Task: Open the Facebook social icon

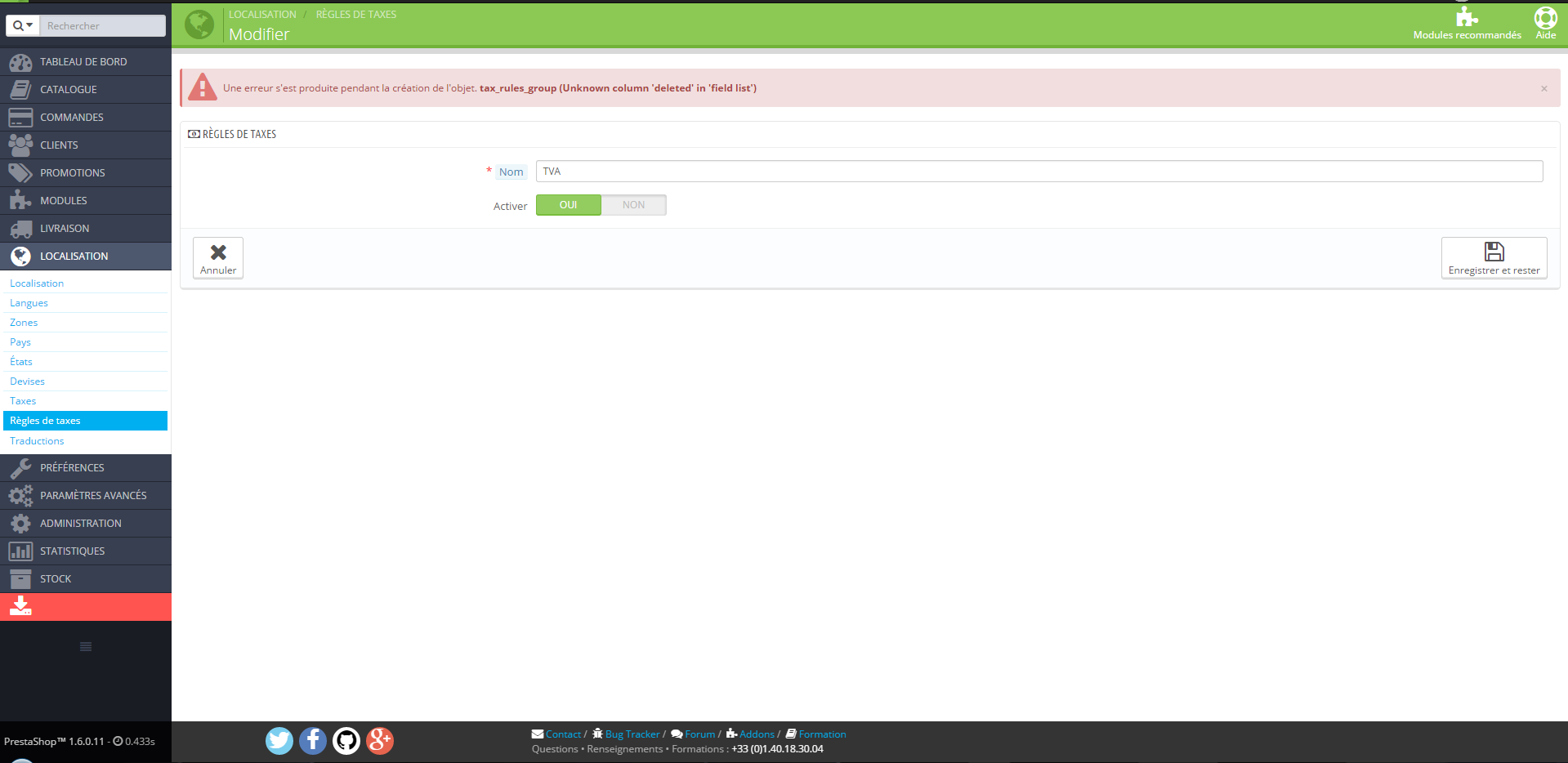Action: (313, 741)
